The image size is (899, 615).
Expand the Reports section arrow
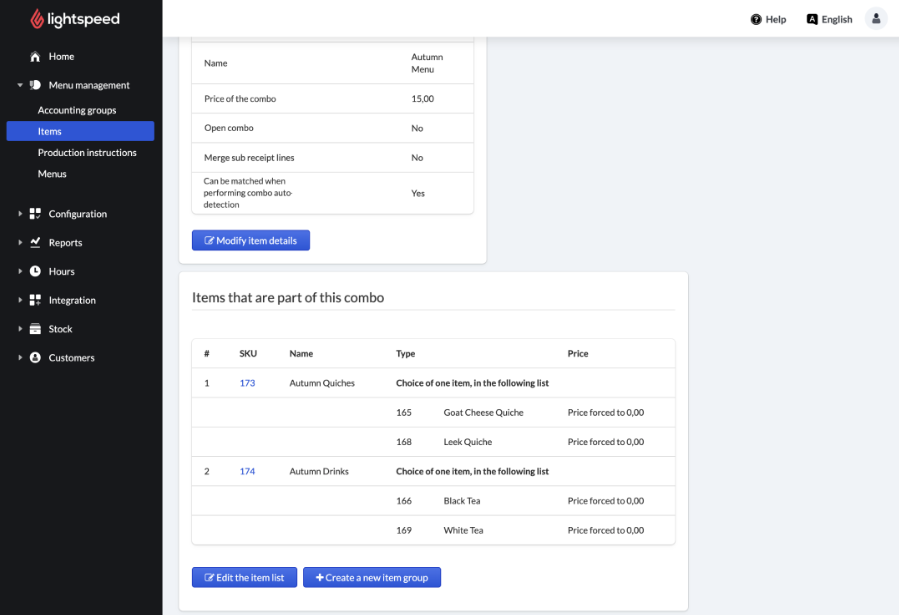(x=20, y=243)
